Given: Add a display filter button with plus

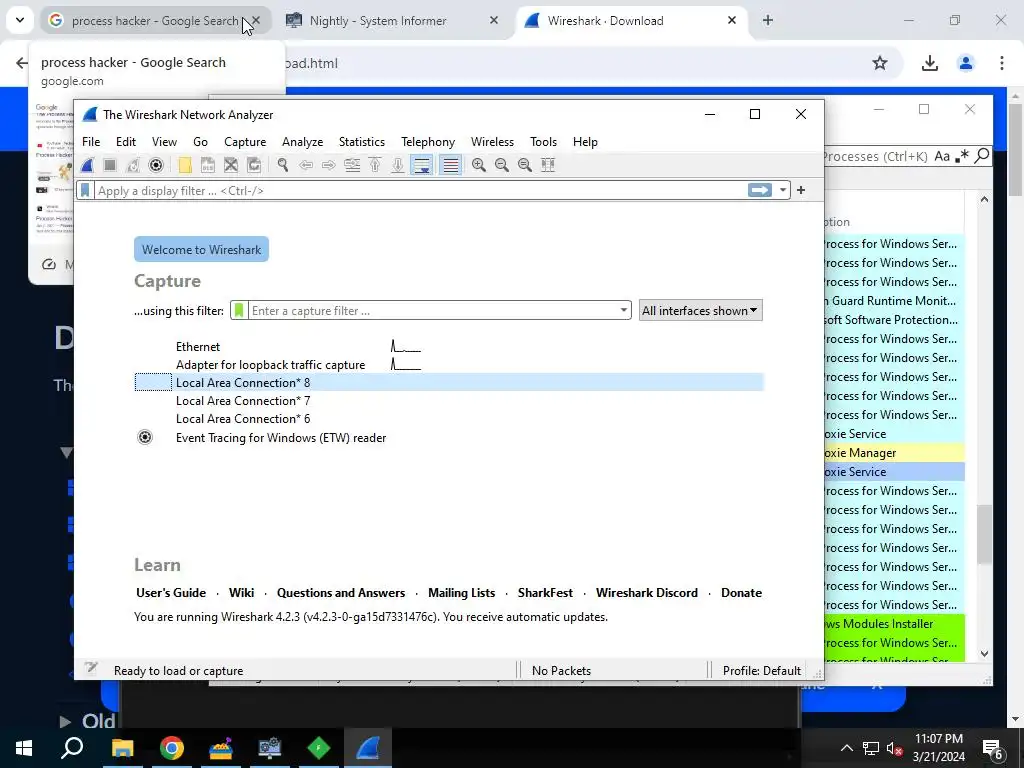Looking at the screenshot, I should point(801,190).
